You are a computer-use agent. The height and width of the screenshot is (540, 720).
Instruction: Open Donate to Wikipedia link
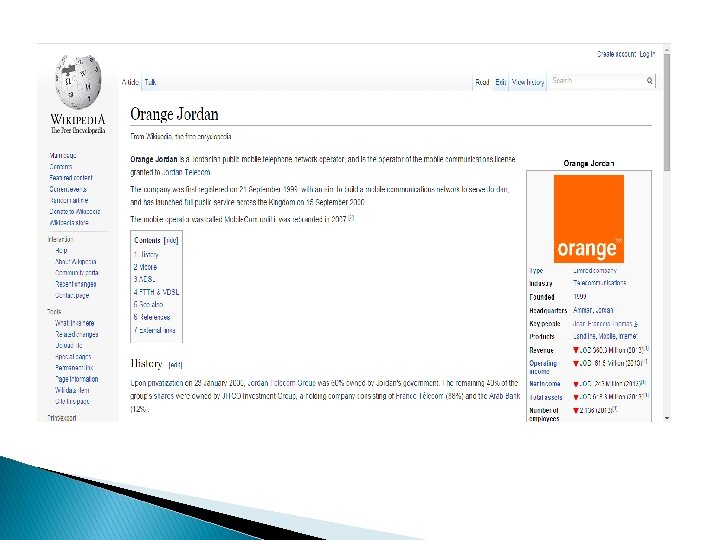pos(75,212)
